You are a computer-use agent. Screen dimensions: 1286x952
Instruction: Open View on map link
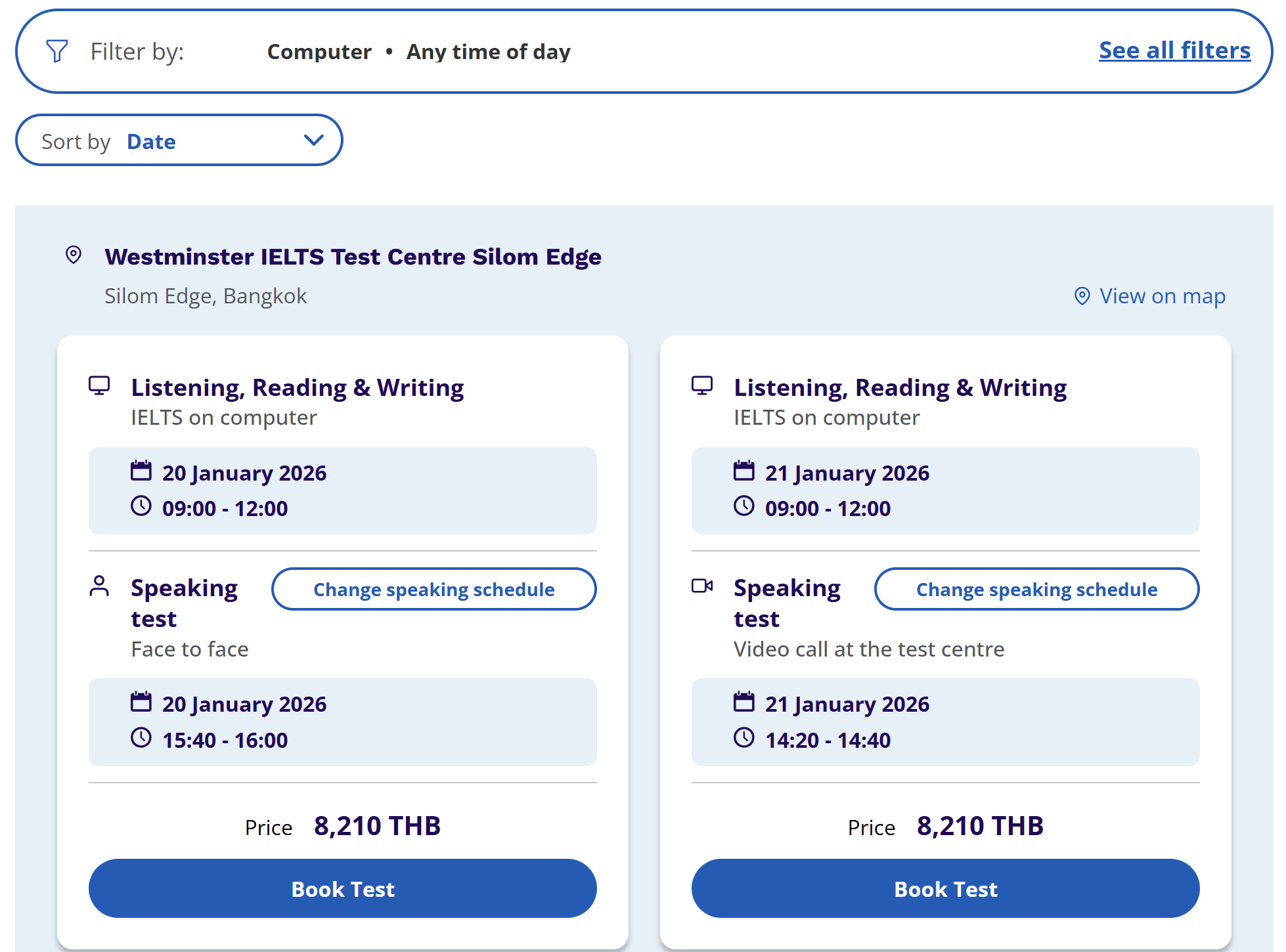(x=1162, y=296)
